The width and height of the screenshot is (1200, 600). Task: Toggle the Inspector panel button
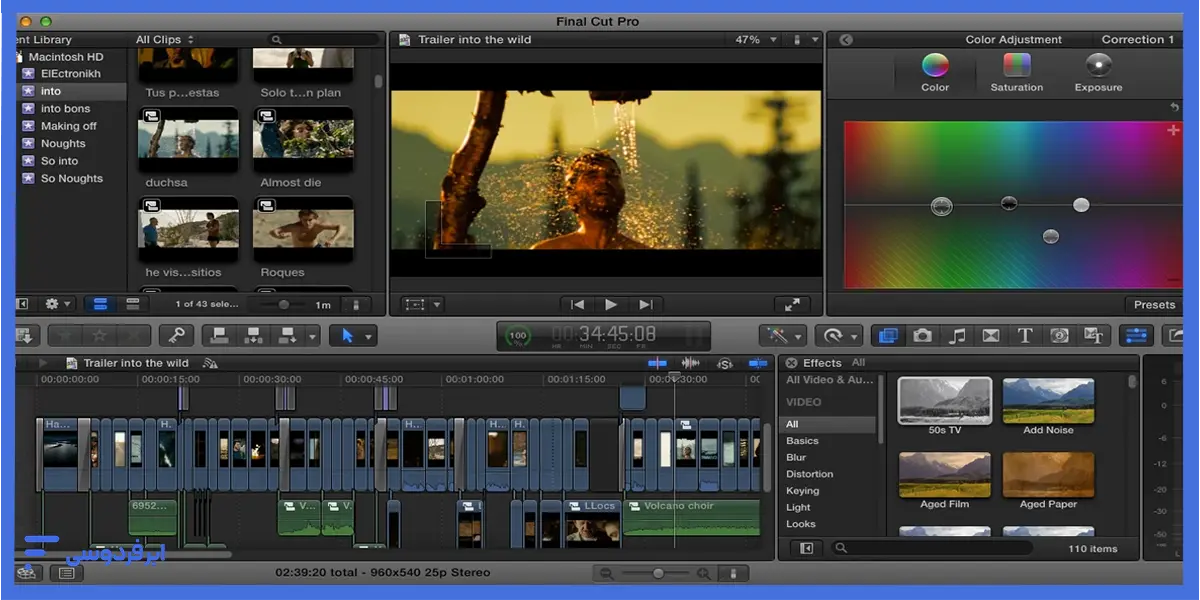pos(1135,336)
